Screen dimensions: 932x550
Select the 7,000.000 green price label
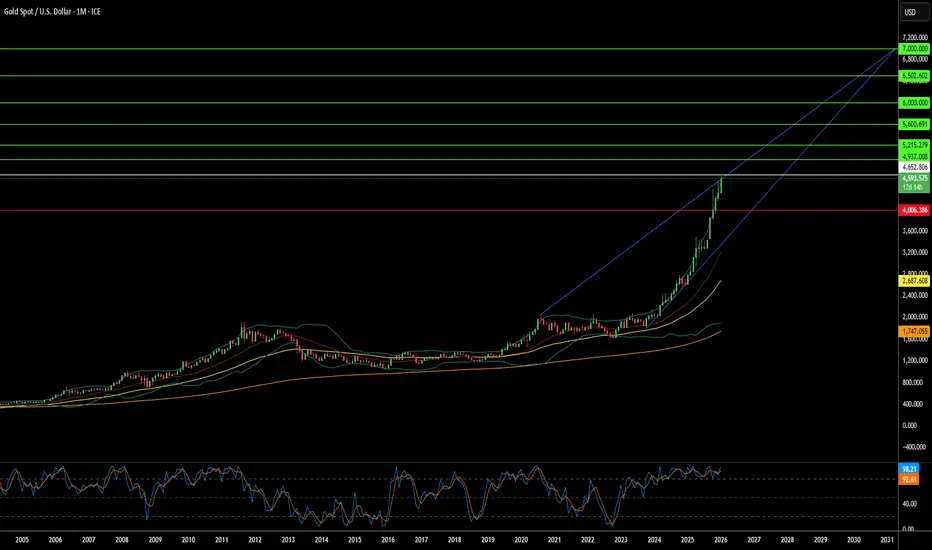[915, 49]
